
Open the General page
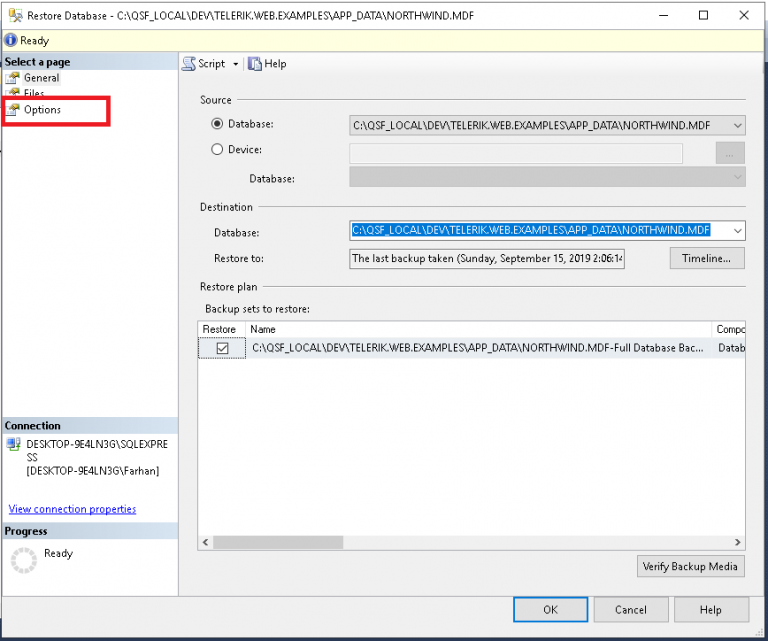pos(41,78)
